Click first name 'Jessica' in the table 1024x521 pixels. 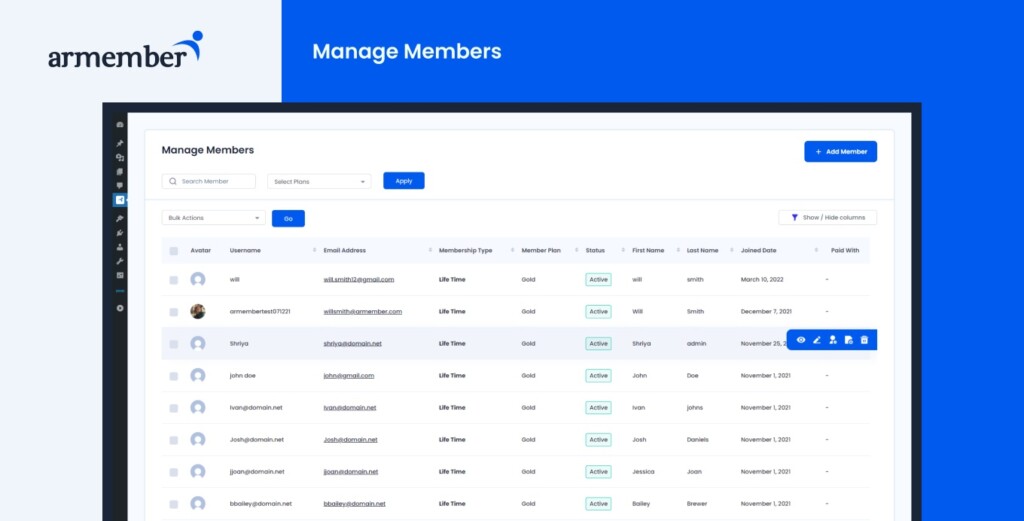643,471
